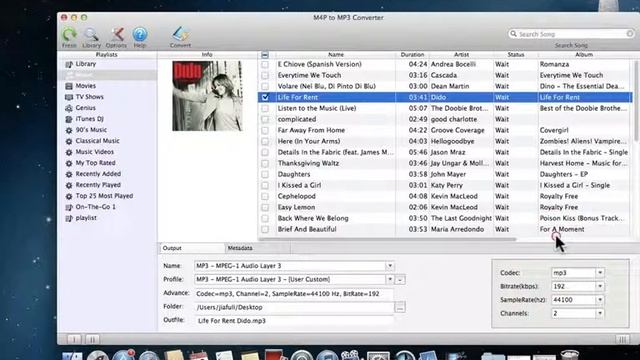Select the Easy Lemon song row

pos(445,207)
